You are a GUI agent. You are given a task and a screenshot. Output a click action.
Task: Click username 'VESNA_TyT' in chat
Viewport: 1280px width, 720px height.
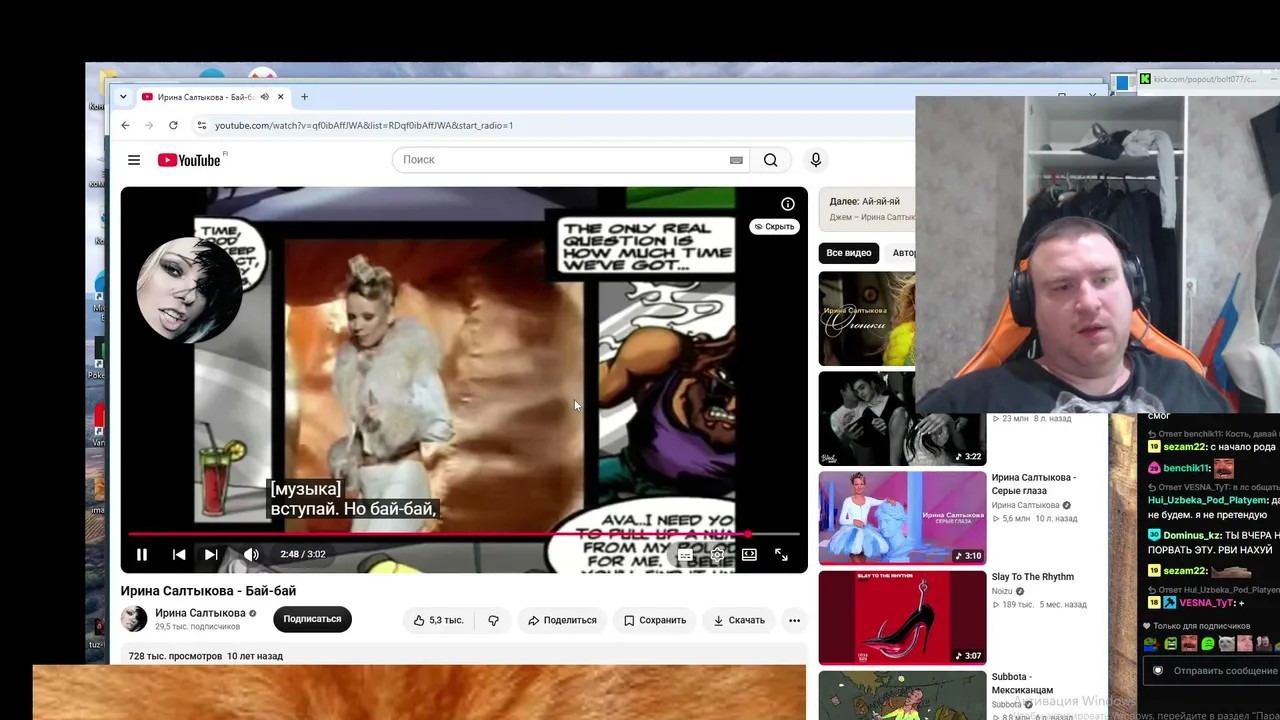pos(1208,603)
